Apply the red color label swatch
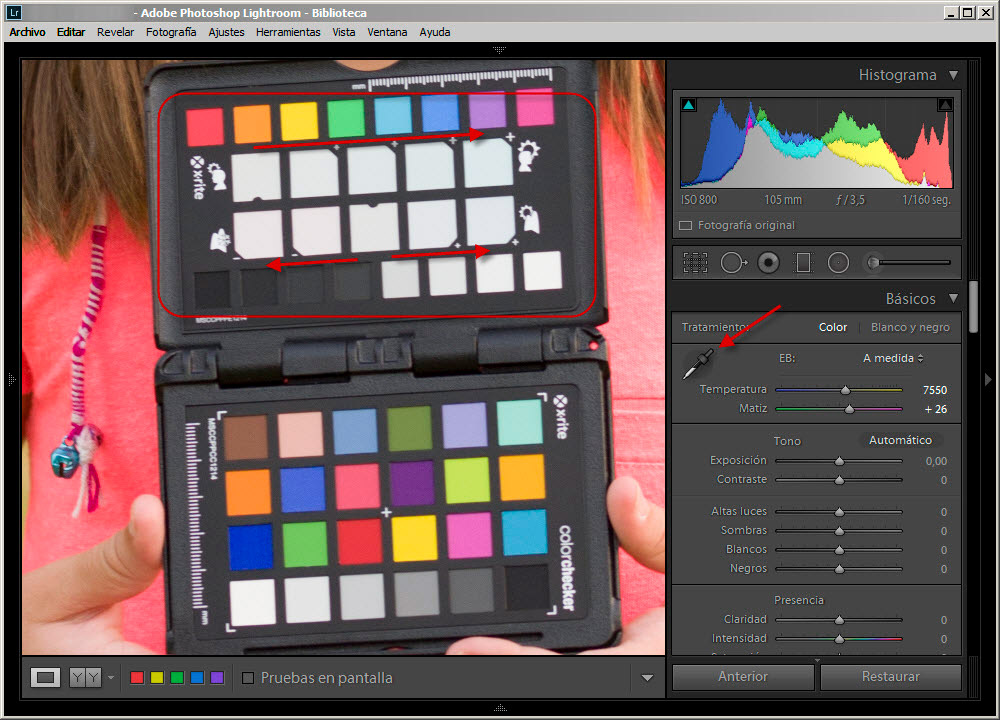 pos(137,677)
